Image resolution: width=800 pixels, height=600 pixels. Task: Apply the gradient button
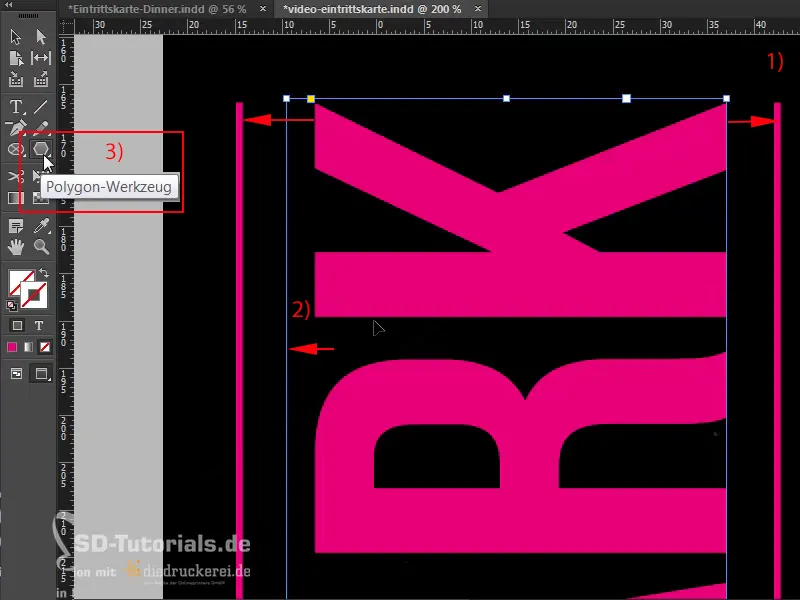click(29, 347)
